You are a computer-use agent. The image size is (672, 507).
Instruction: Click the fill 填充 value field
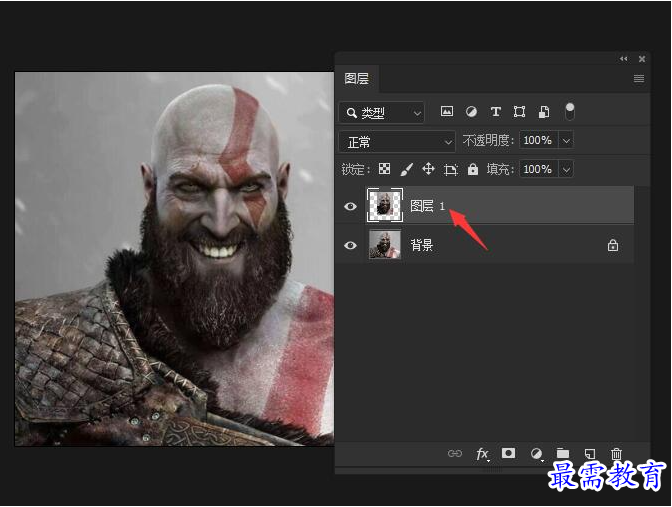tap(538, 169)
